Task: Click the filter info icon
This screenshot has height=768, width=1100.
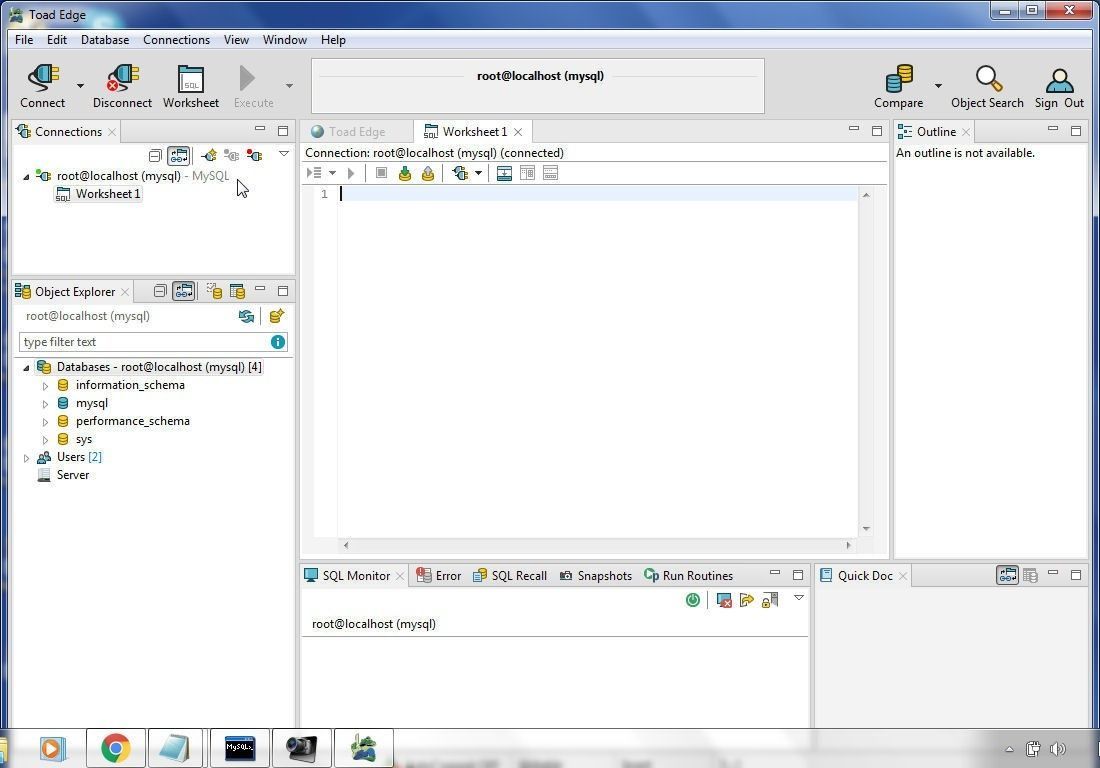Action: pos(278,342)
